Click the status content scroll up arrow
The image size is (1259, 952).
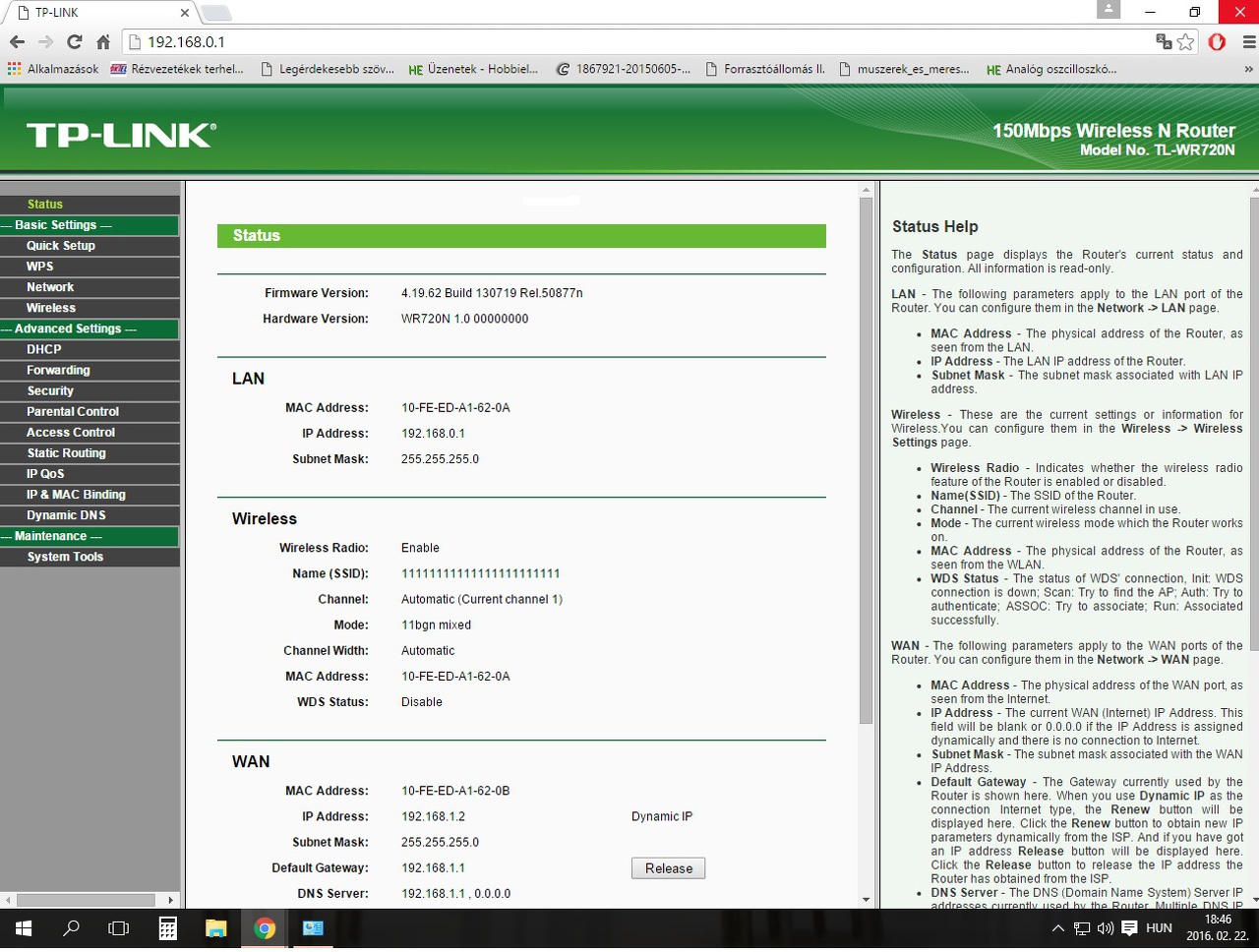coord(866,189)
